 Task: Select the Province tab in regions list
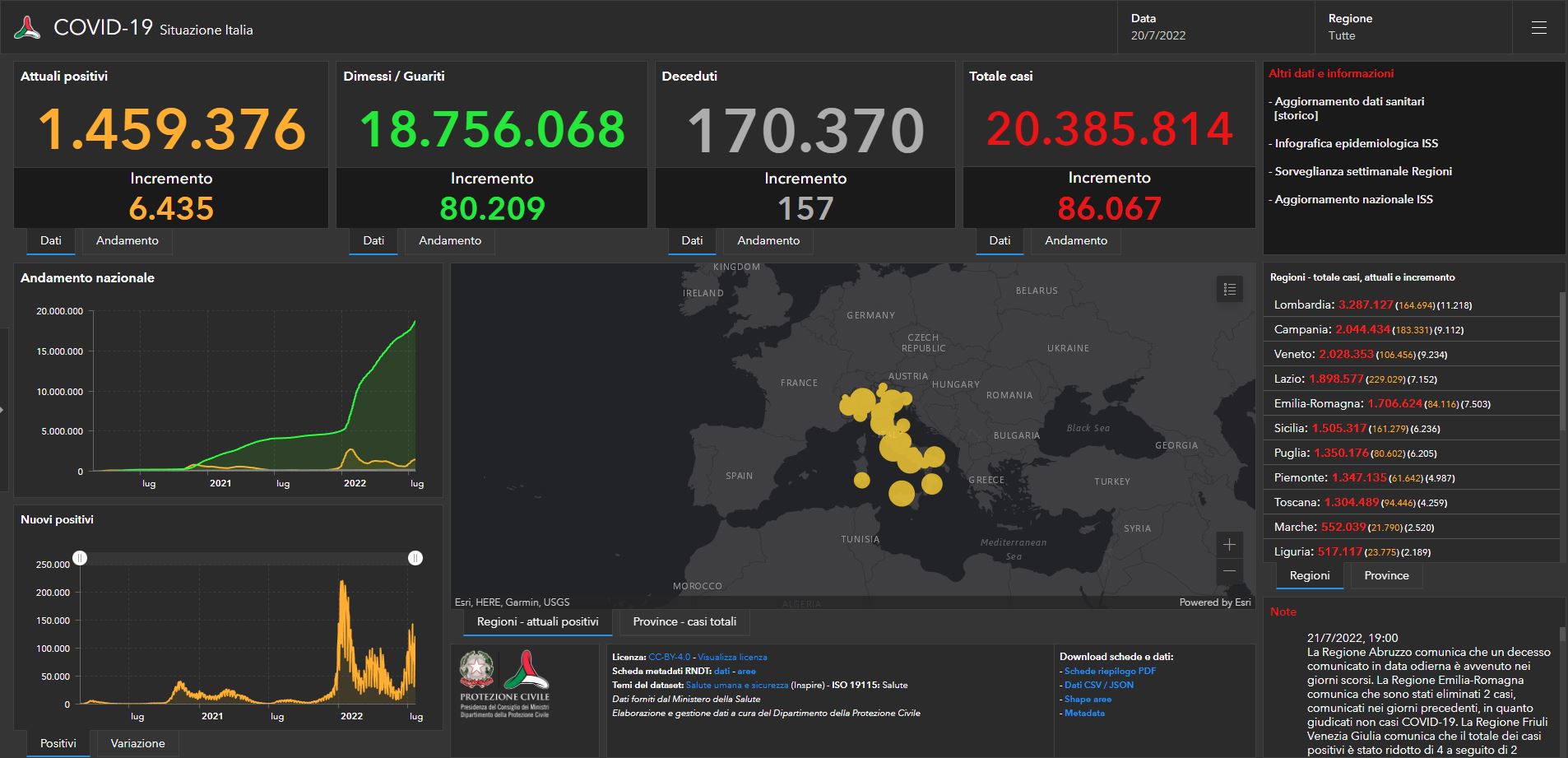tap(1386, 575)
